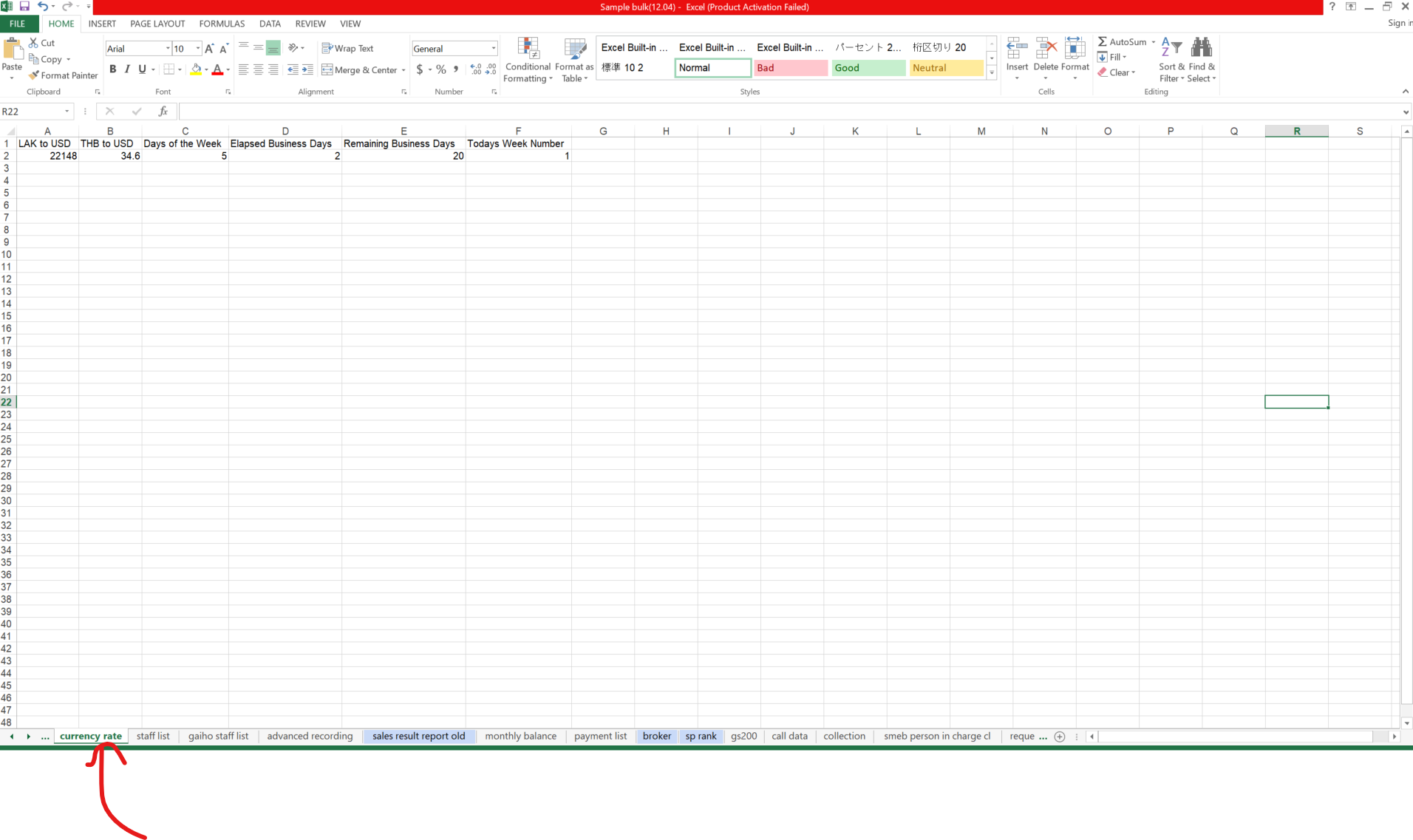Toggle bottom align button
The width and height of the screenshot is (1413, 840).
click(x=273, y=48)
